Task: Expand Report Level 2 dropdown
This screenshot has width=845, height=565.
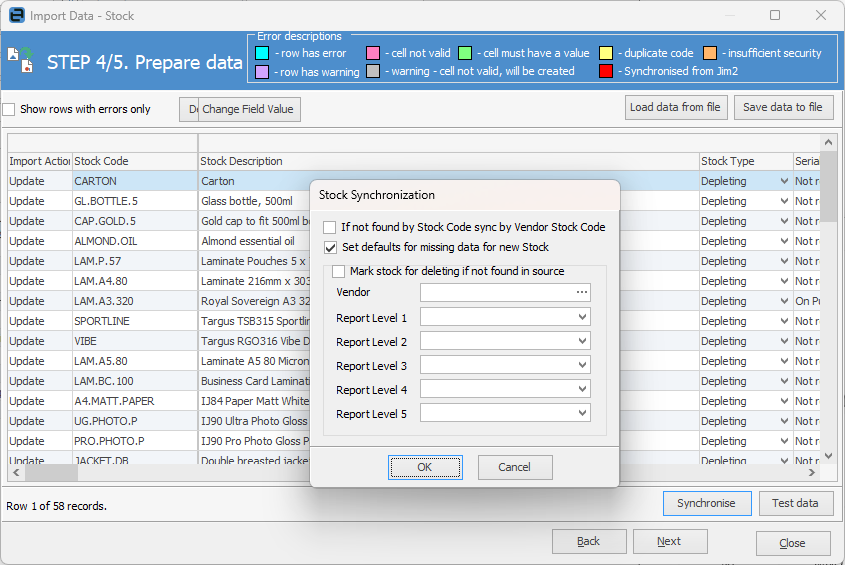Action: click(582, 341)
